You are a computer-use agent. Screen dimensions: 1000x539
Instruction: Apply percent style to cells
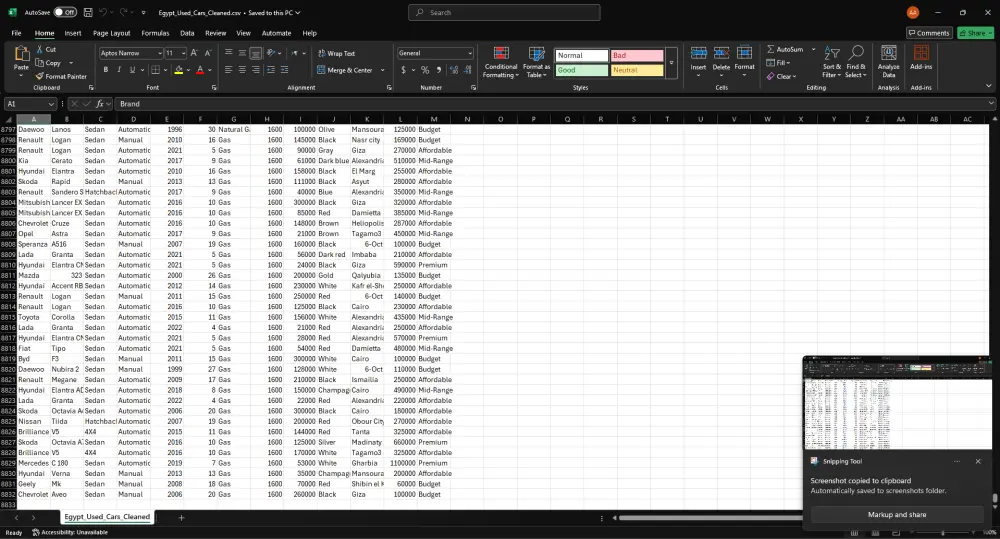[x=425, y=70]
